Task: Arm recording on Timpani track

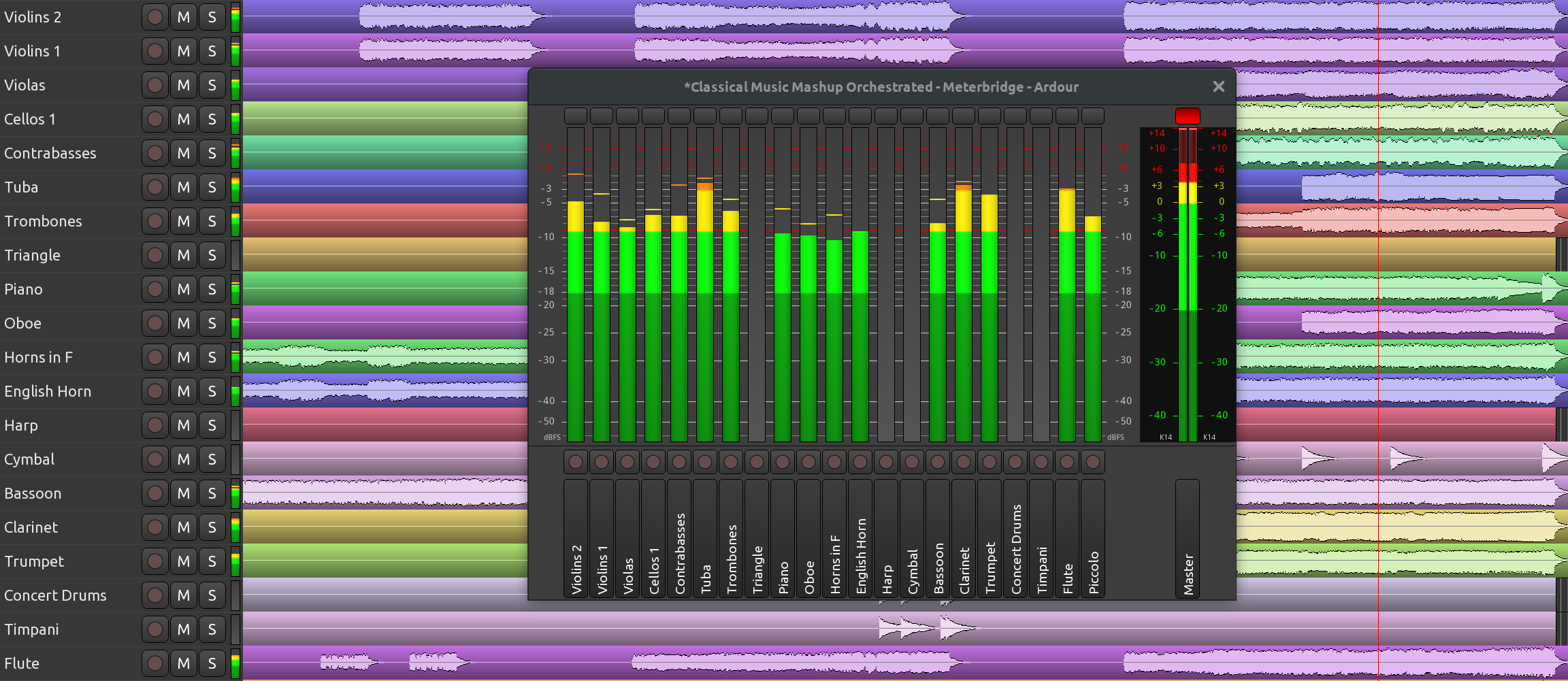Action: (155, 629)
